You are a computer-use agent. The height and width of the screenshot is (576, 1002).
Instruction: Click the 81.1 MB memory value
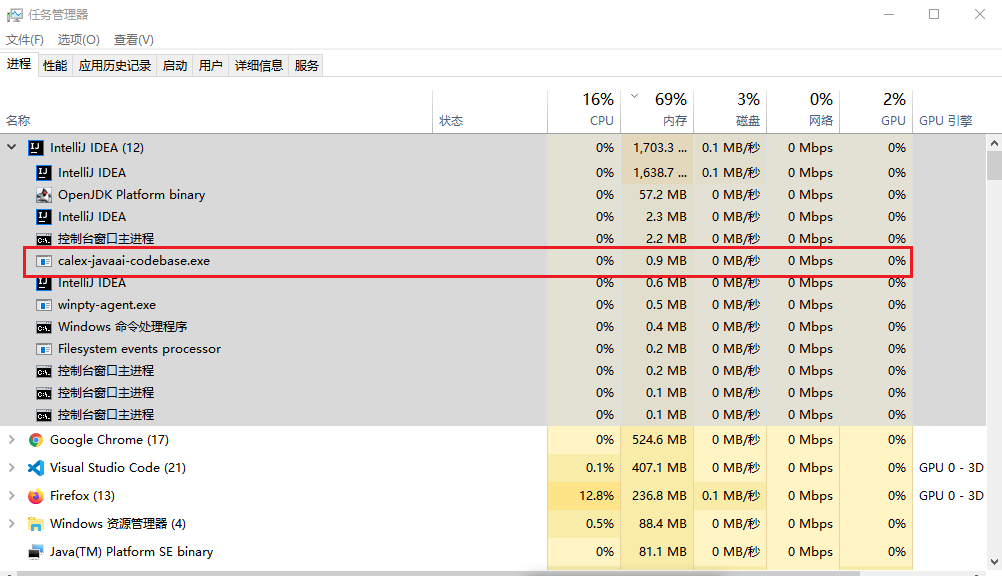pyautogui.click(x=663, y=552)
